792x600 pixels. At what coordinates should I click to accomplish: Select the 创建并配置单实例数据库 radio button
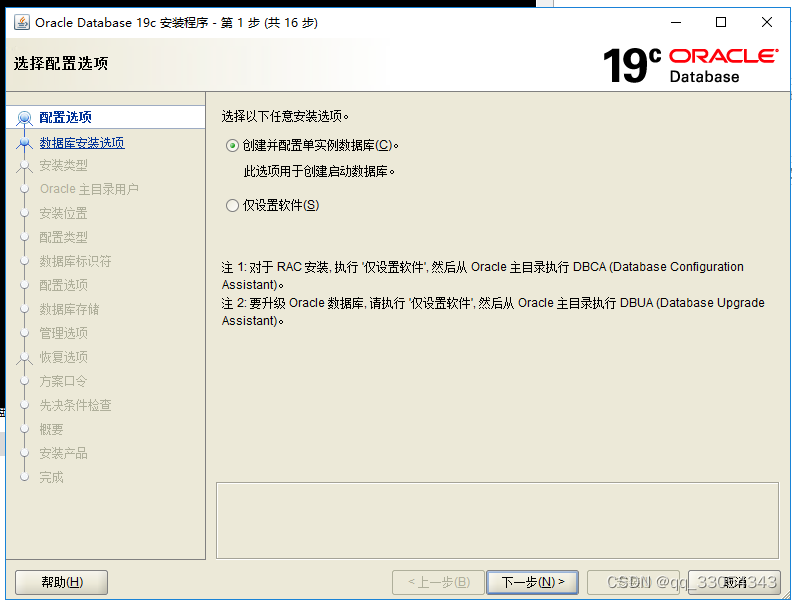232,146
